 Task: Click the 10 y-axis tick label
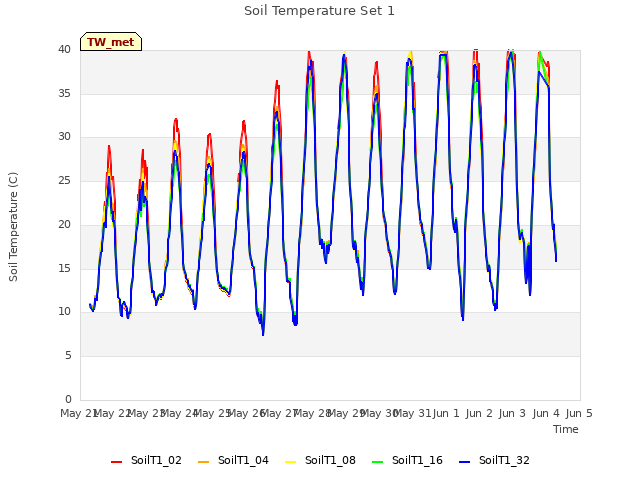(64, 312)
